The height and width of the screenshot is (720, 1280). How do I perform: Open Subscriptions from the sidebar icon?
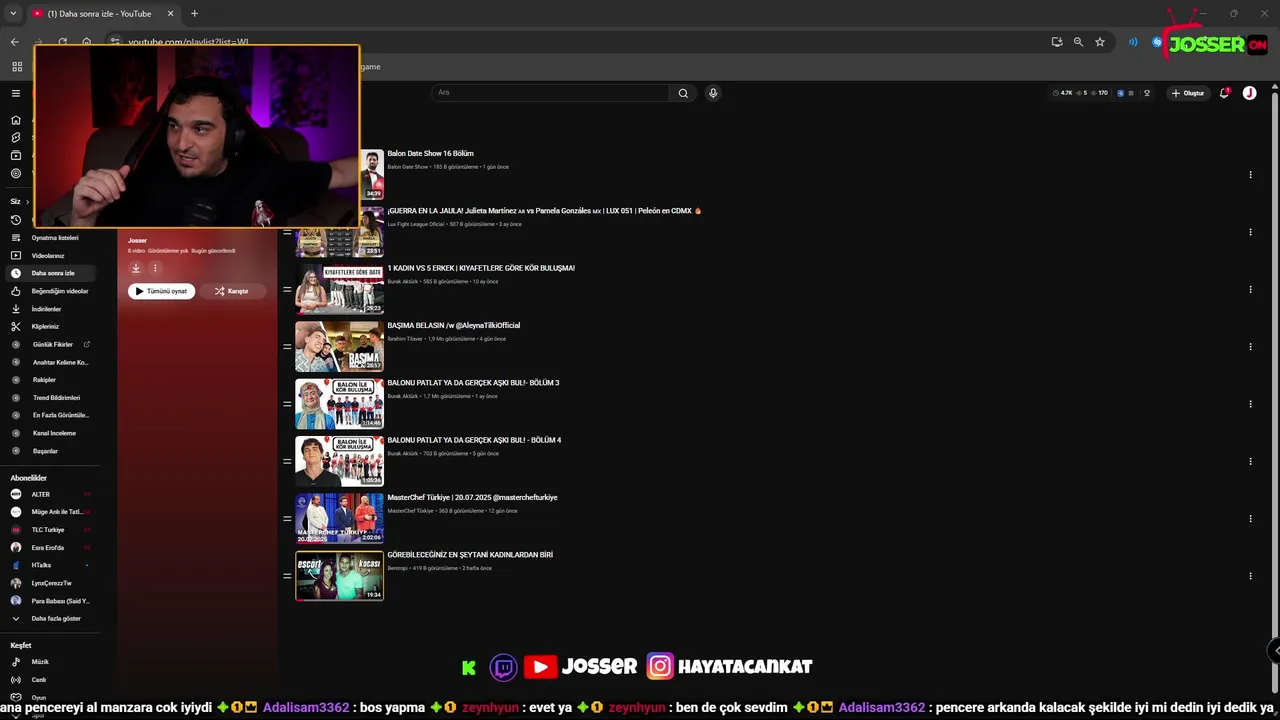(x=16, y=155)
